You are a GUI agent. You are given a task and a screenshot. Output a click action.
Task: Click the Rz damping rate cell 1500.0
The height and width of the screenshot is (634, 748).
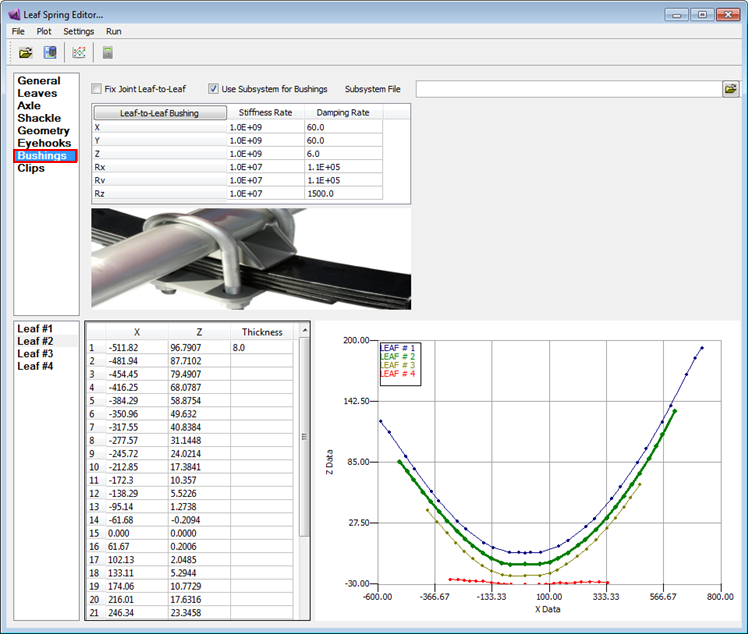[343, 194]
